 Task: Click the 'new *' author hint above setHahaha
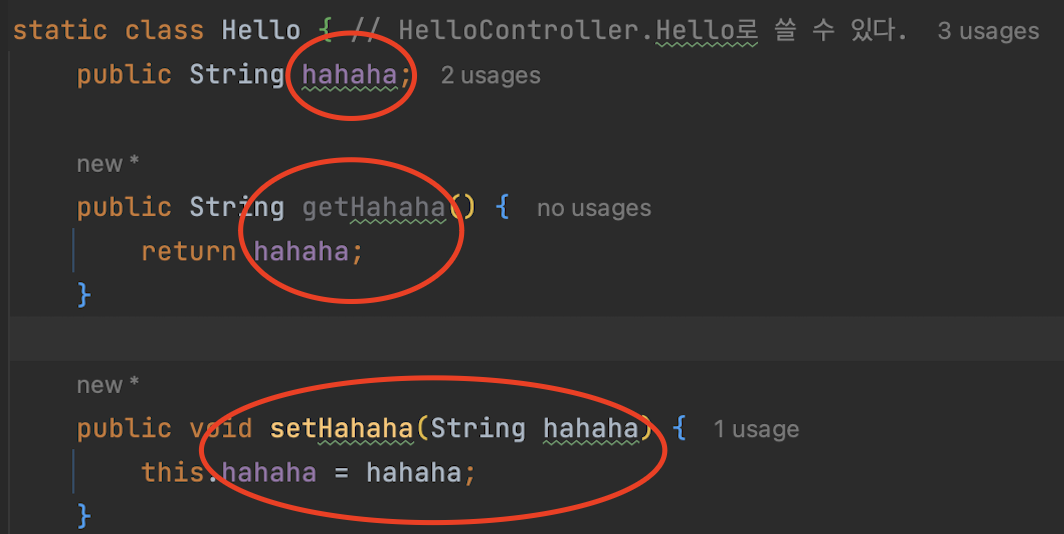coord(107,385)
